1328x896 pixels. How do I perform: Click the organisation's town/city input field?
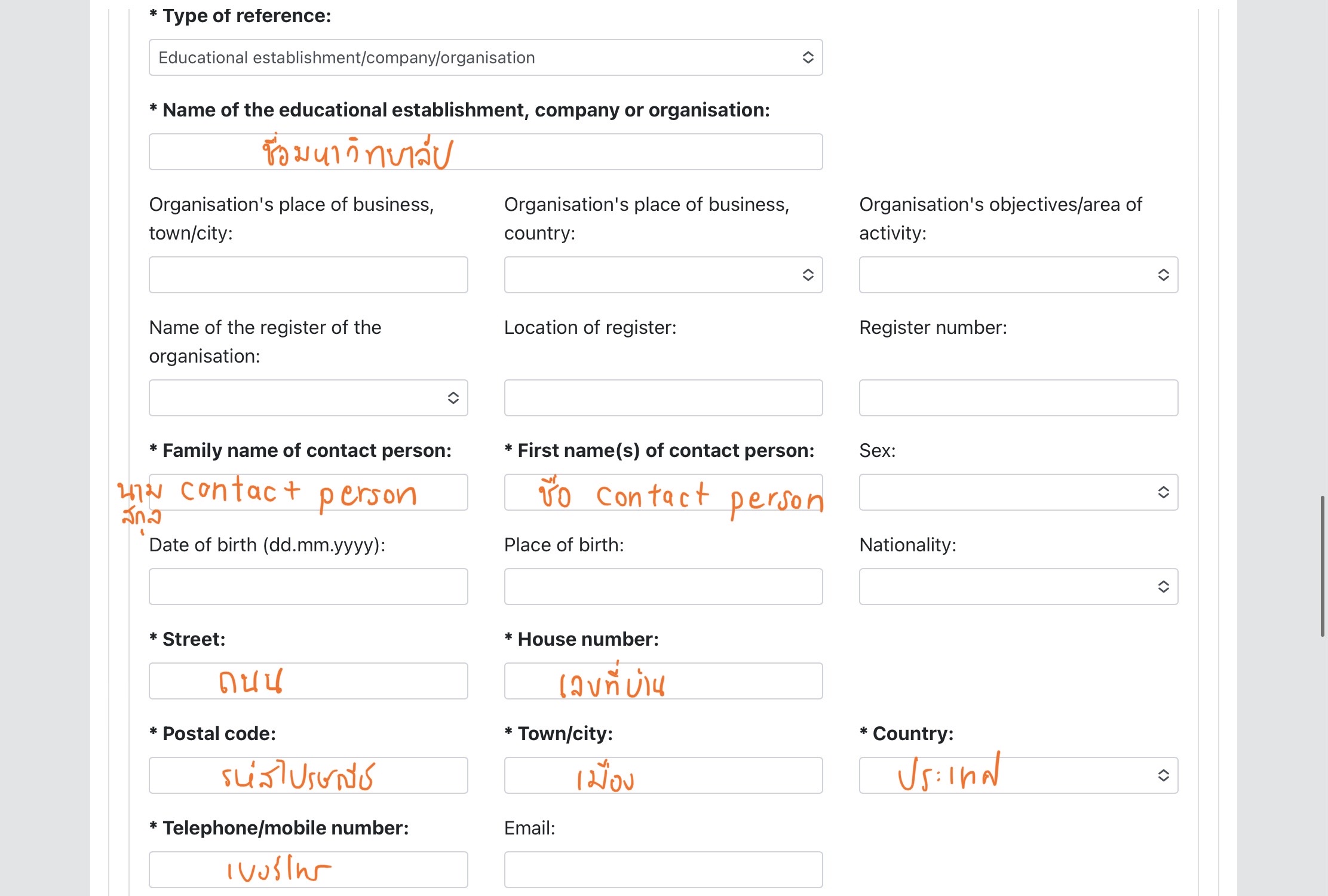coord(308,275)
